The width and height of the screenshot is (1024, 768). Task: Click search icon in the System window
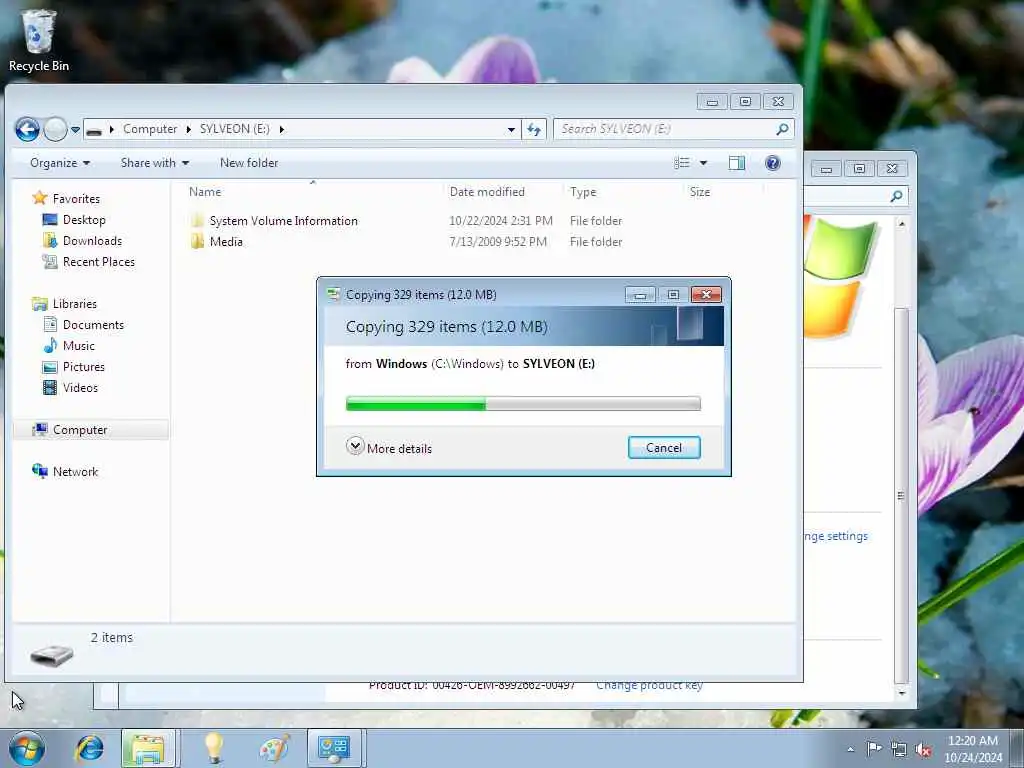896,196
